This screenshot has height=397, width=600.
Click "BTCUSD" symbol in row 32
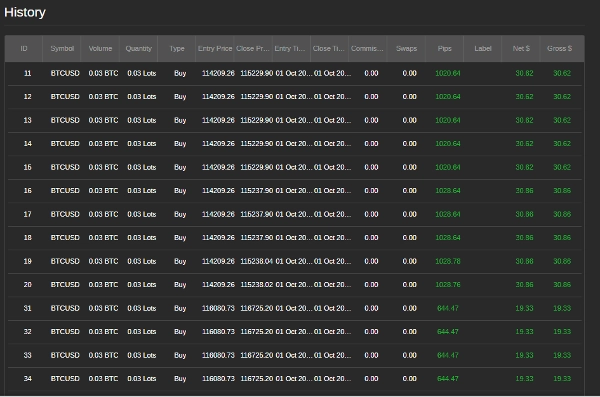click(65, 332)
